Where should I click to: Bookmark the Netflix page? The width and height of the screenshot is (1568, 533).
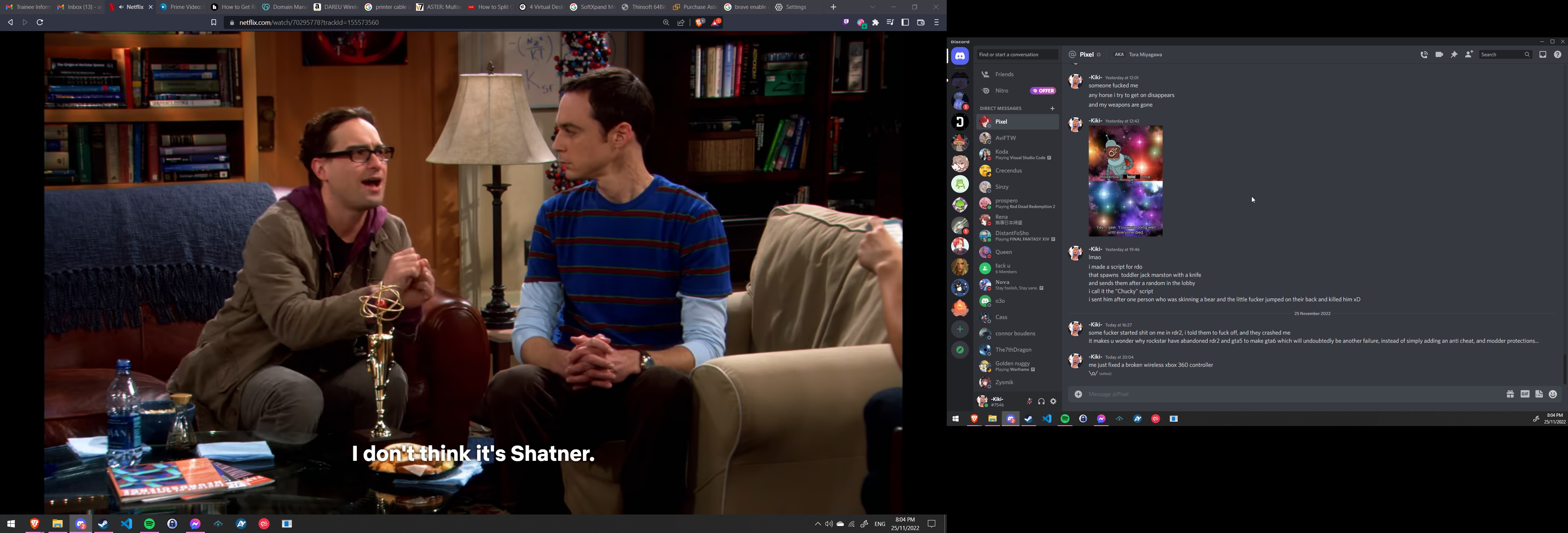[214, 23]
